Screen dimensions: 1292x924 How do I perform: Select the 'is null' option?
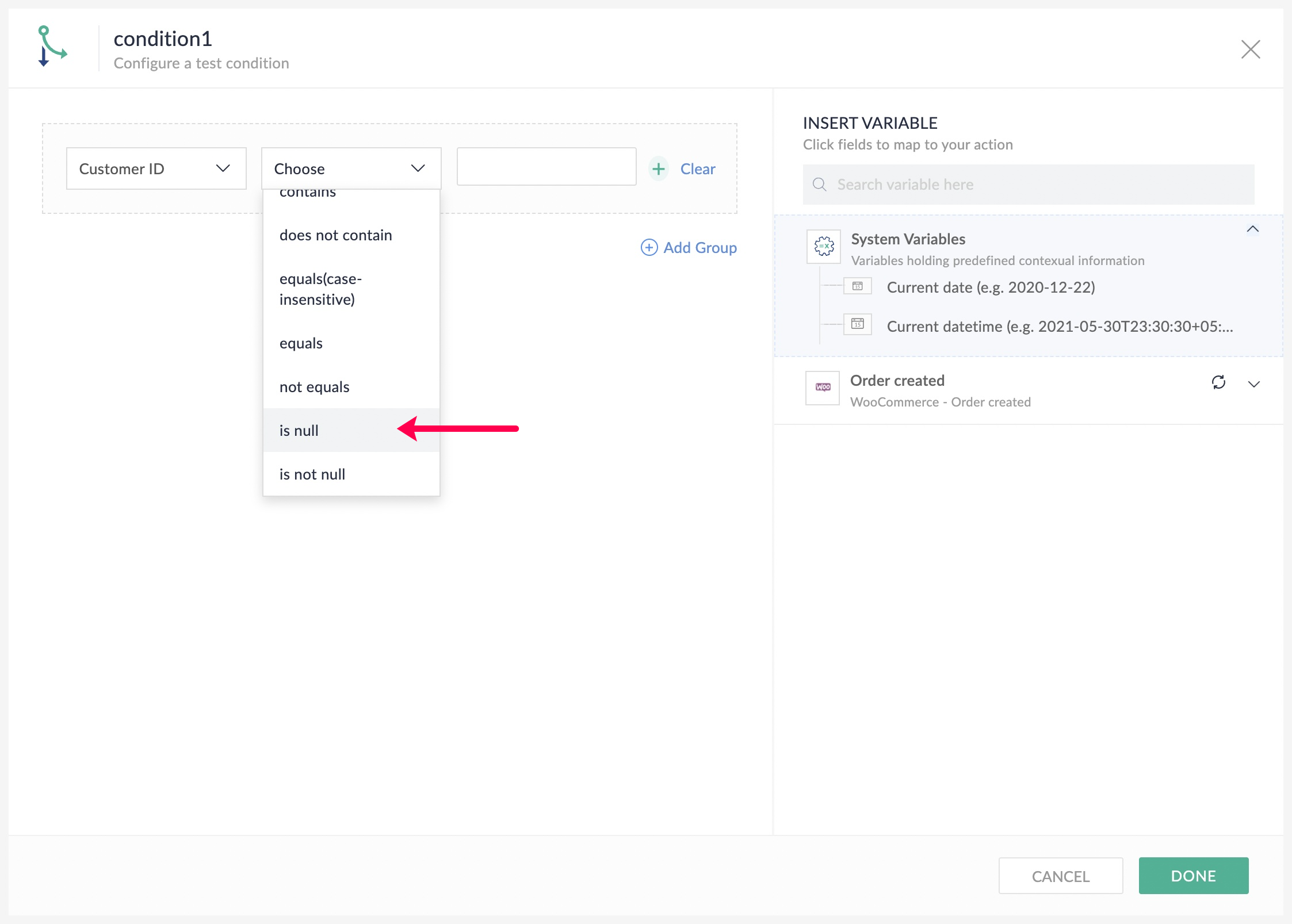coord(299,431)
